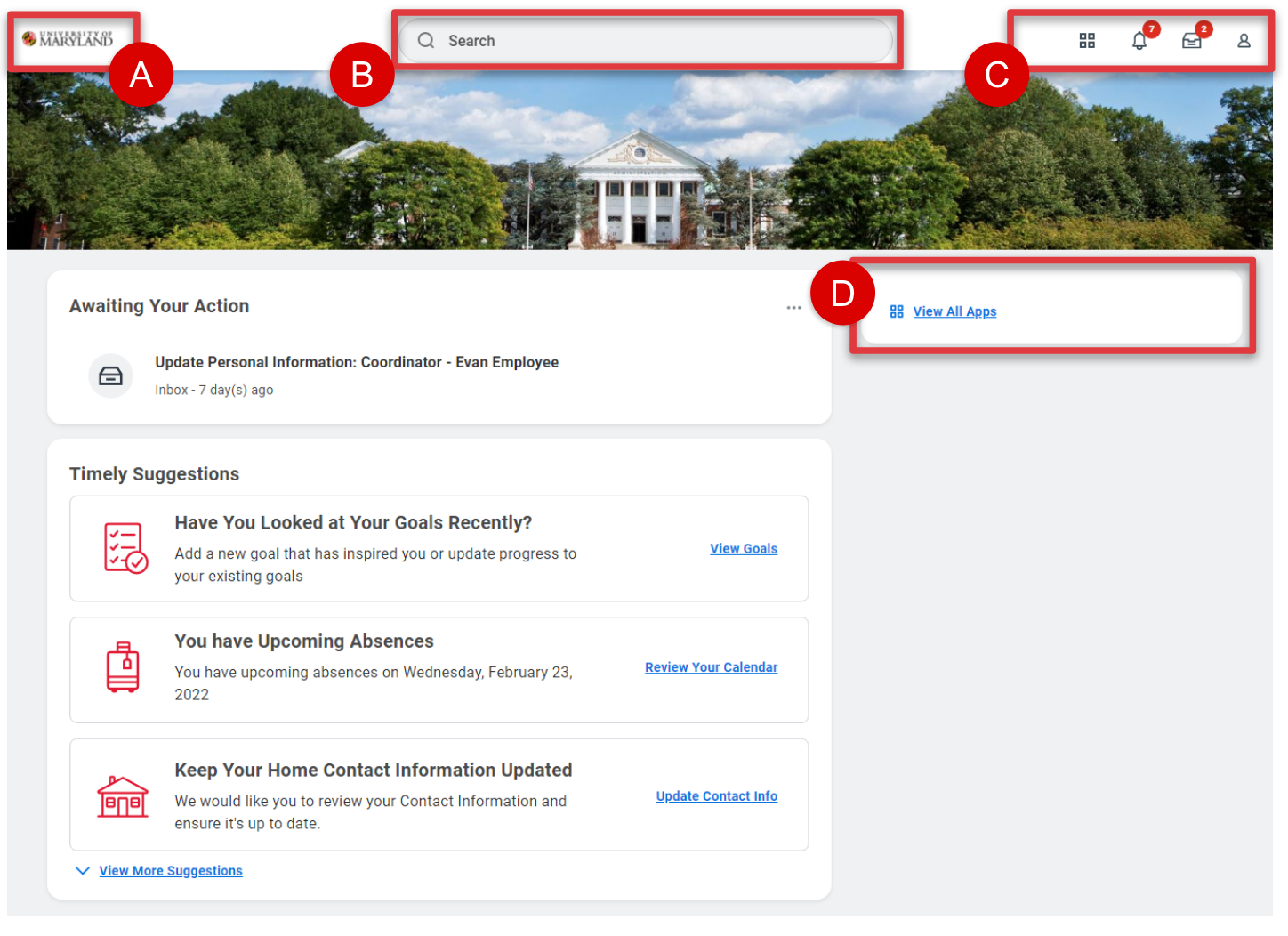Click the search magnifier icon
1288x936 pixels.
point(425,40)
